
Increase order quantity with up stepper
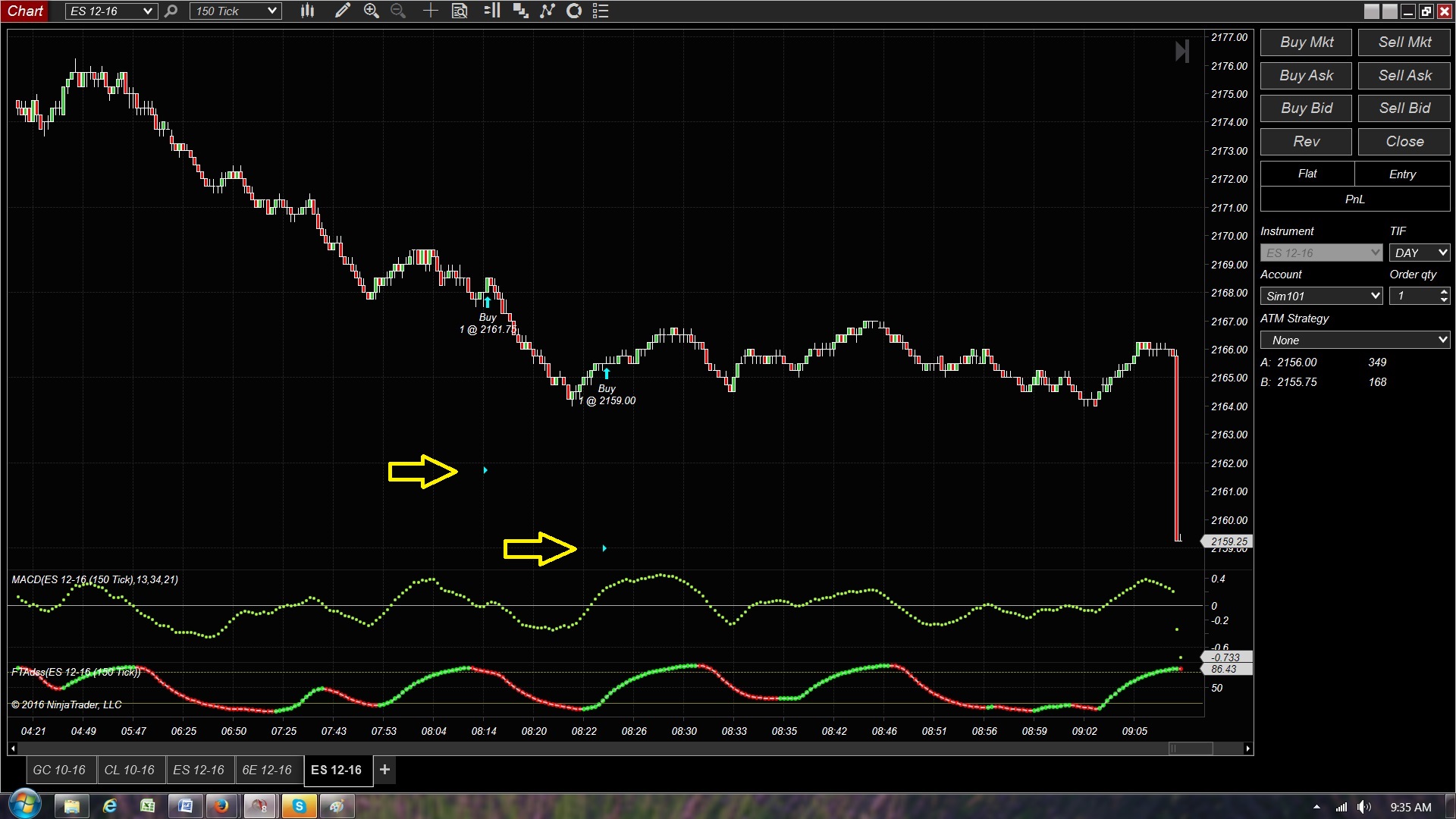click(1443, 292)
